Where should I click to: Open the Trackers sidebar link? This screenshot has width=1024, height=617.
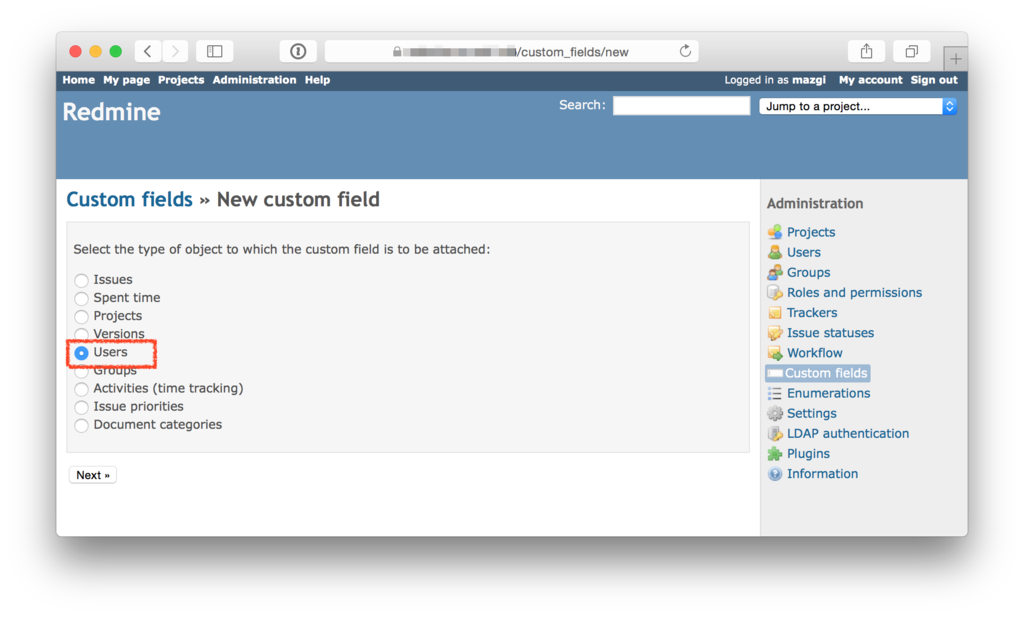pyautogui.click(x=812, y=313)
